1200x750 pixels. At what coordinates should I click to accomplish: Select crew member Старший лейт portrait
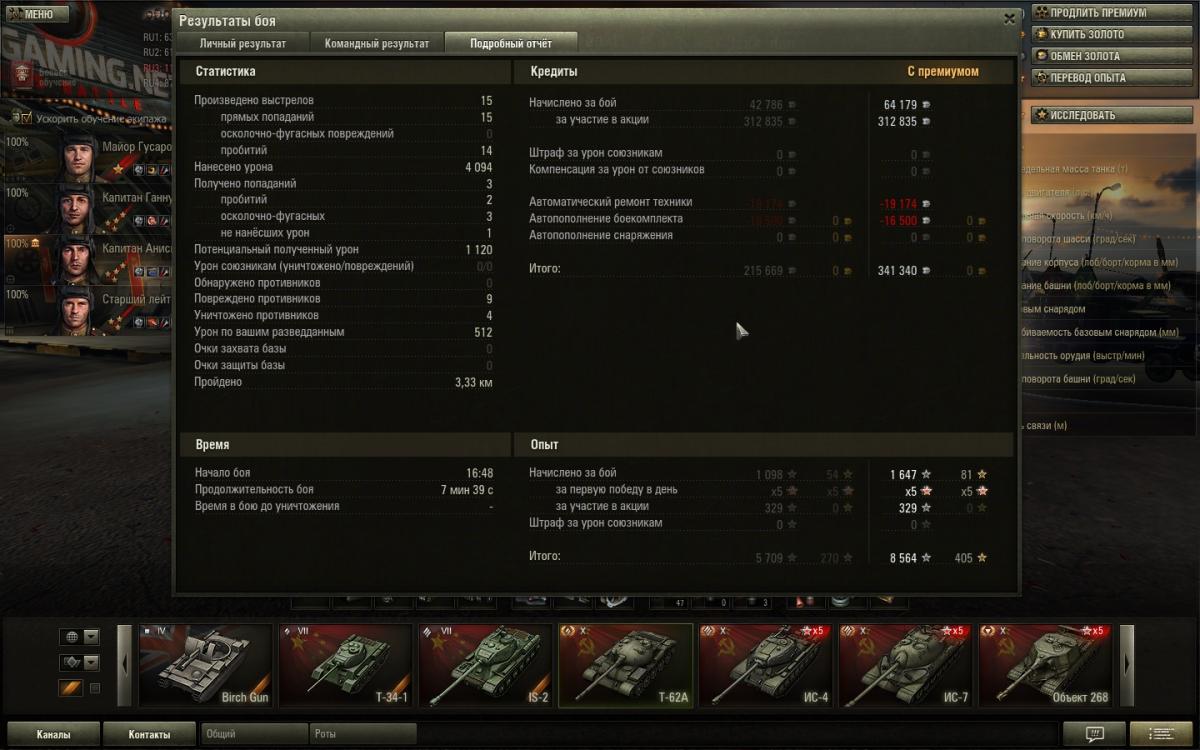click(76, 311)
